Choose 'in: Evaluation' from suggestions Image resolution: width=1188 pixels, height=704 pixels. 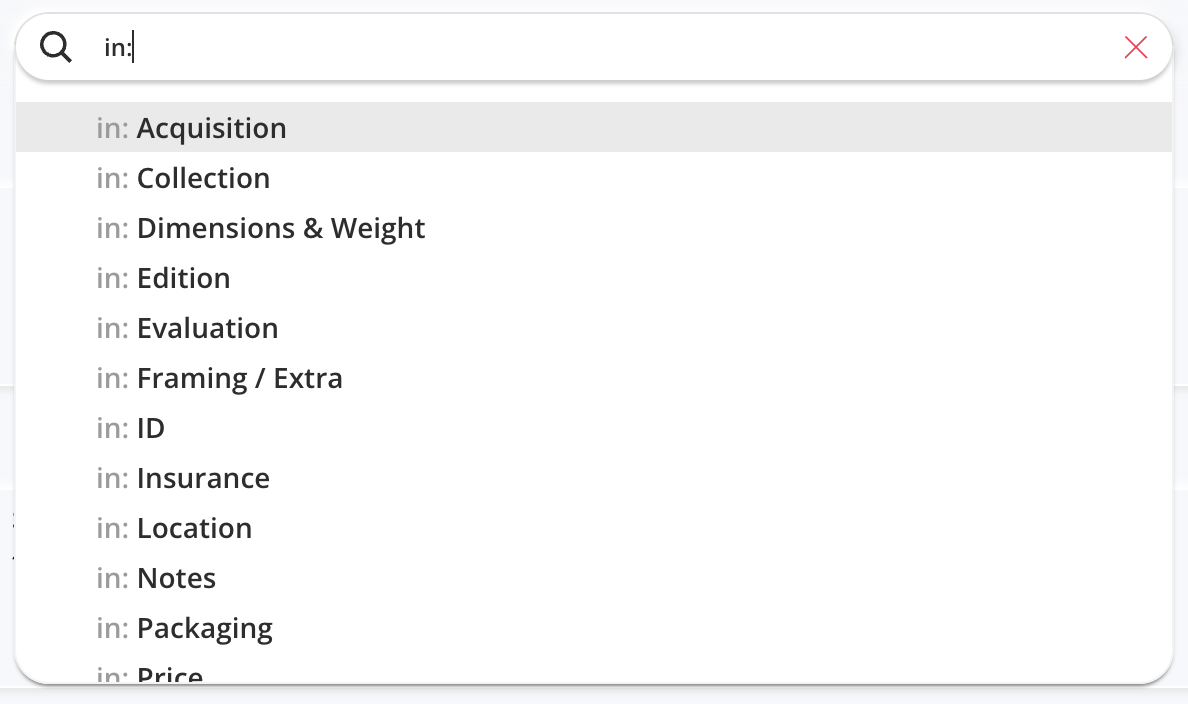click(594, 327)
